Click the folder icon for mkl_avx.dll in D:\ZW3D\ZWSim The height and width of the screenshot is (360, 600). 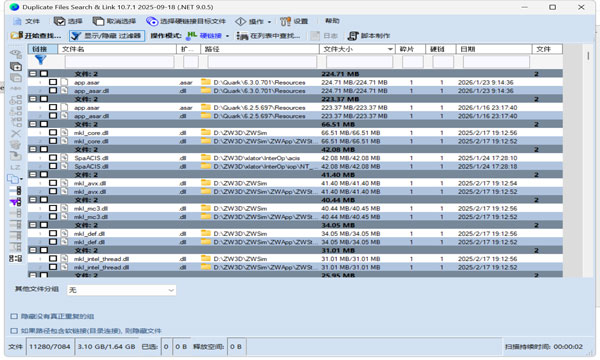206,183
